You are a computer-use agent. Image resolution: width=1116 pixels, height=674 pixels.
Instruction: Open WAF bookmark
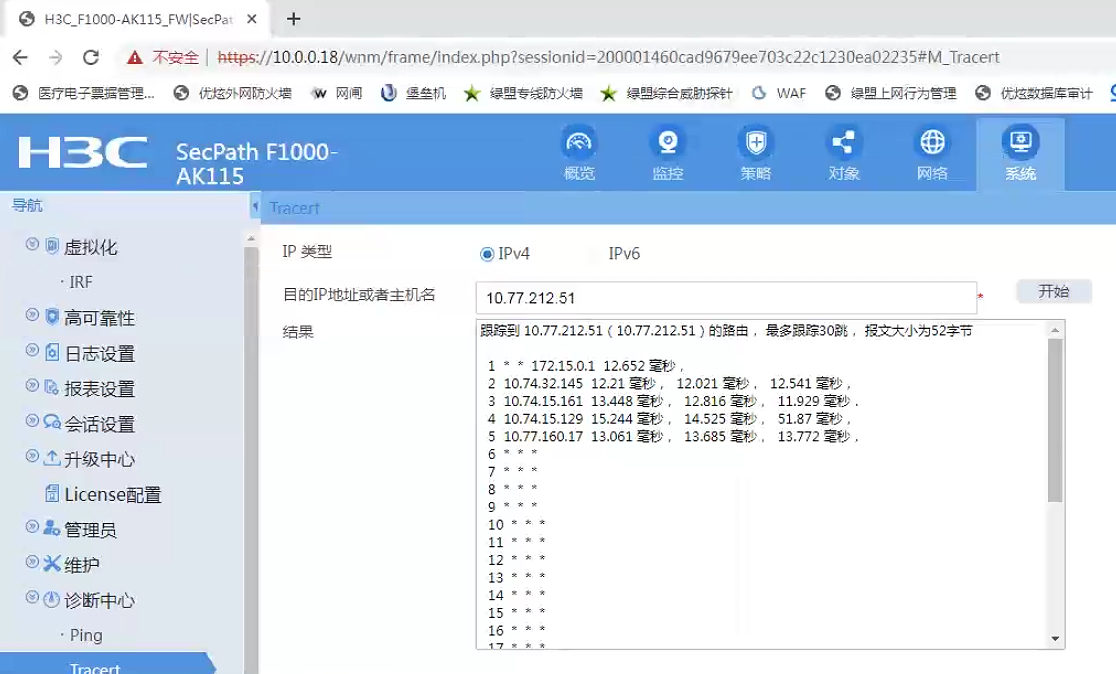pyautogui.click(x=779, y=93)
